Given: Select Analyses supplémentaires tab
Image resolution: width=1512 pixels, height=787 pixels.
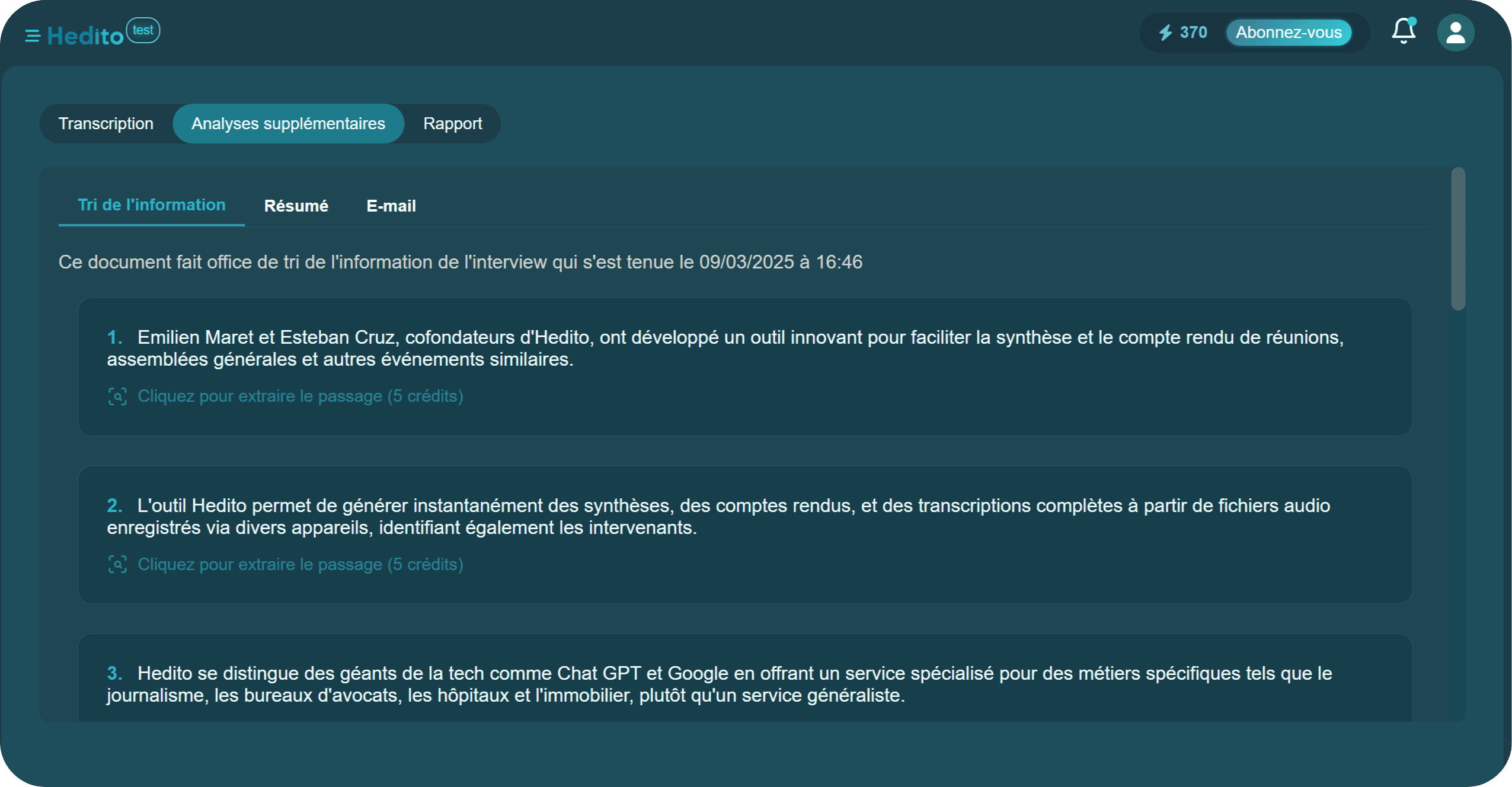Looking at the screenshot, I should click(288, 123).
